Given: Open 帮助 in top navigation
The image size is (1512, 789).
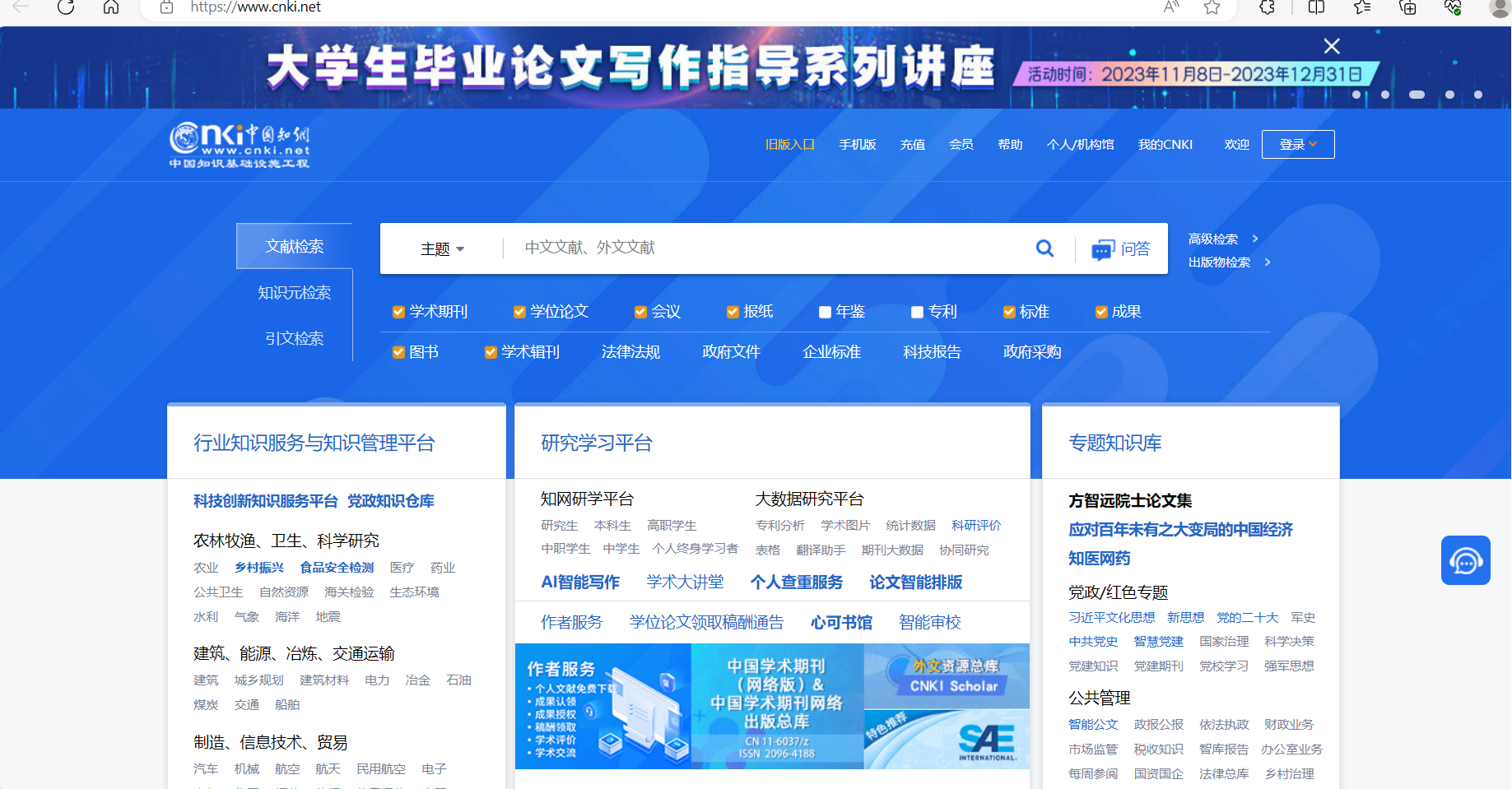Looking at the screenshot, I should point(1010,145).
